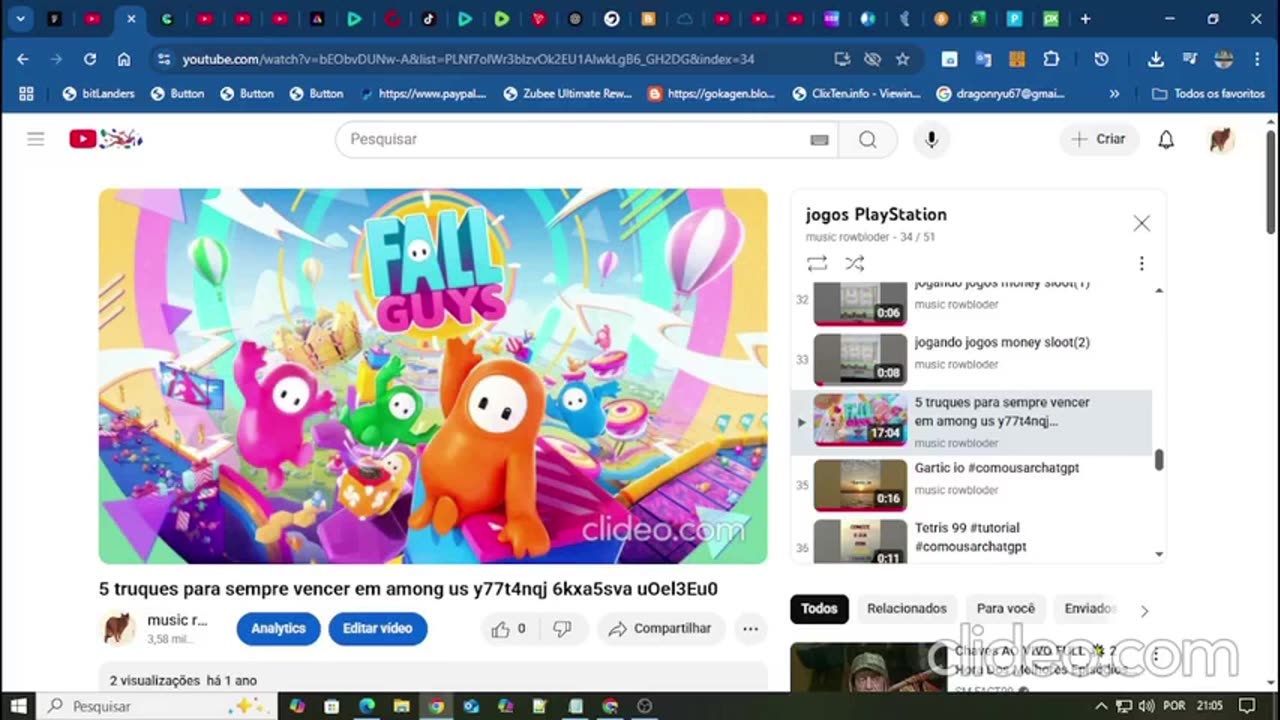The image size is (1280, 720).
Task: Select the Para você filter chip
Action: [1006, 609]
